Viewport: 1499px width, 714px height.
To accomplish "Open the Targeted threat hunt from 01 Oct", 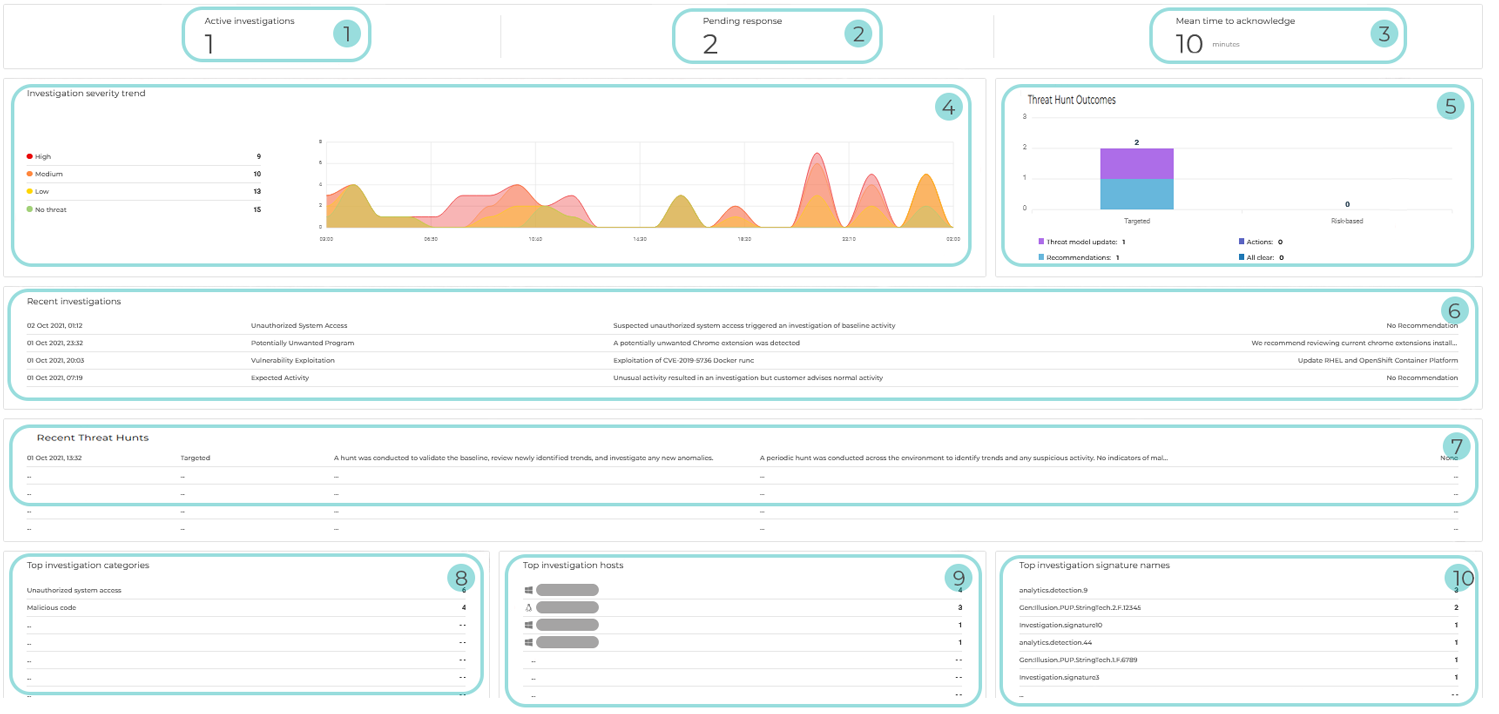I will click(195, 459).
